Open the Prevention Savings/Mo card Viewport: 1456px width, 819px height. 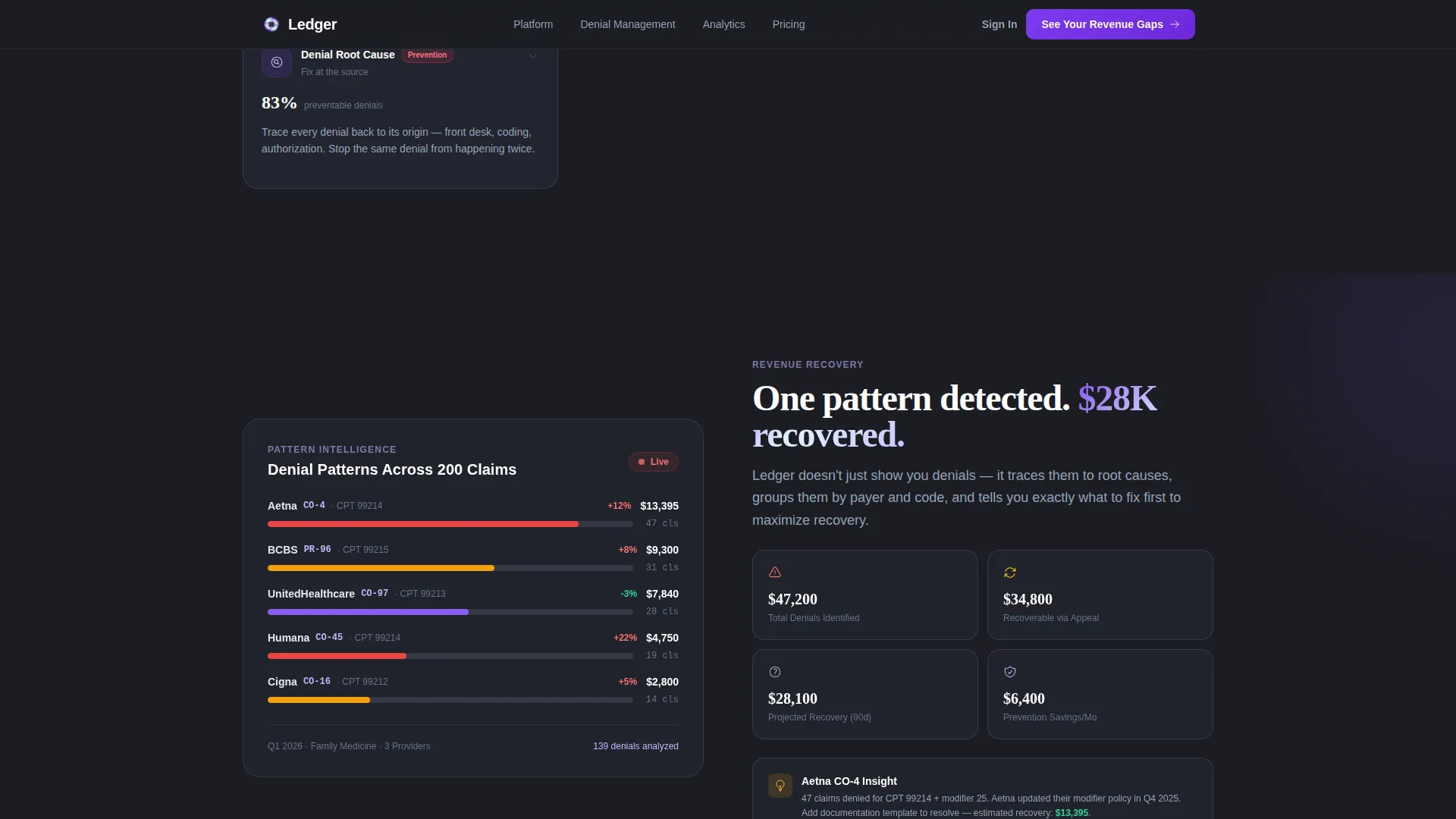[x=1100, y=694]
